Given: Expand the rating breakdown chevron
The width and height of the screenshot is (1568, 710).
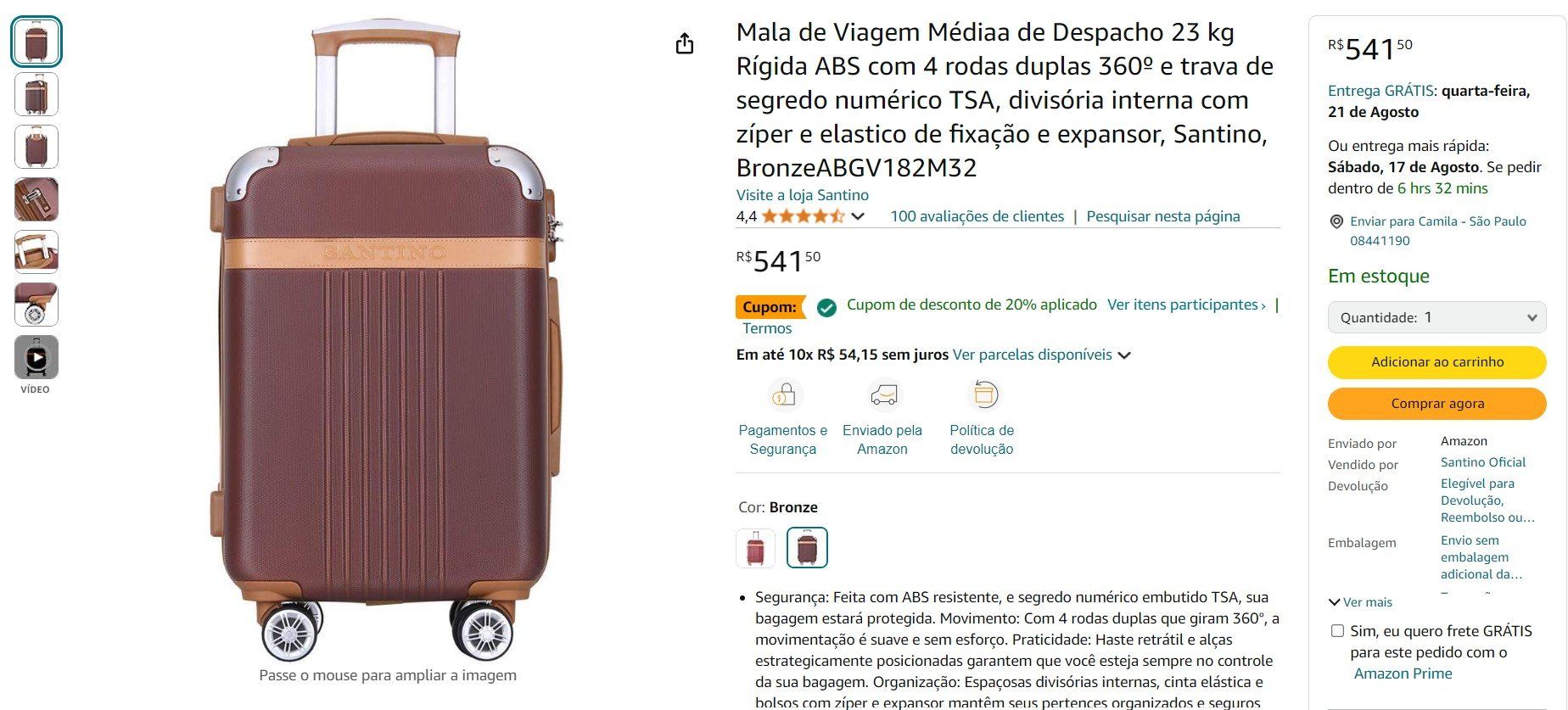Looking at the screenshot, I should [x=858, y=216].
